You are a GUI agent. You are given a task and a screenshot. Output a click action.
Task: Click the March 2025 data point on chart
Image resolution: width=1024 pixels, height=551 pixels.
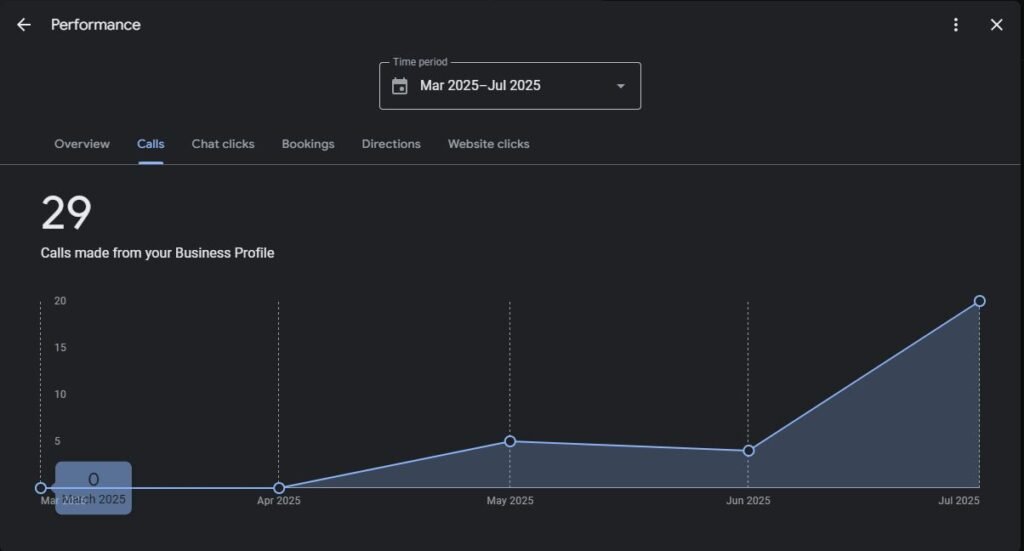point(41,488)
